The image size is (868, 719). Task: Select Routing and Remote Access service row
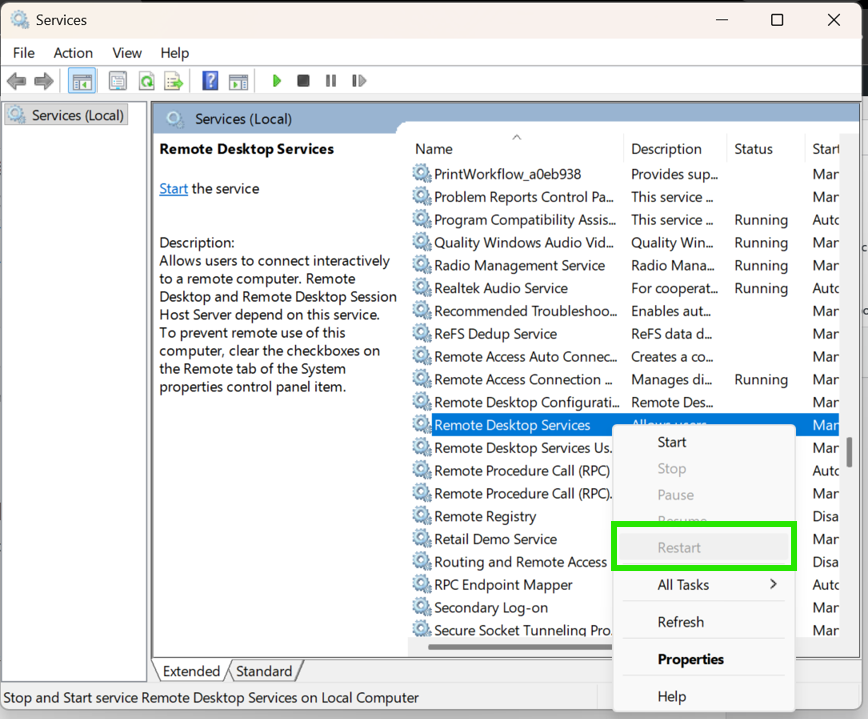pos(512,561)
